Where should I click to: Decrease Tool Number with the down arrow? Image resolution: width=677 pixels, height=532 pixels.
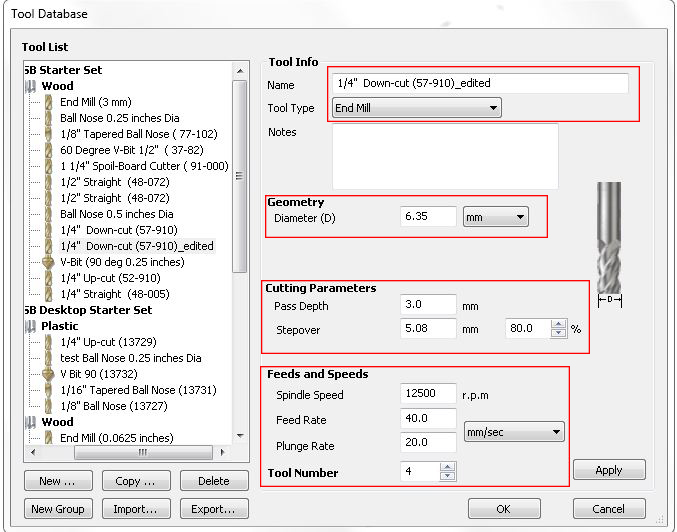coord(448,475)
